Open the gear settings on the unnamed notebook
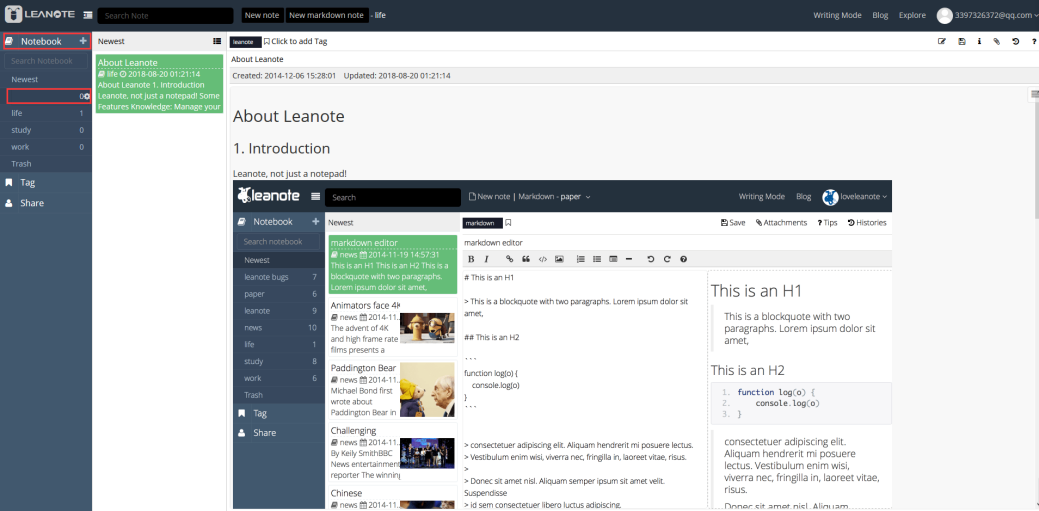Viewport: 1039px width, 511px height. click(87, 97)
